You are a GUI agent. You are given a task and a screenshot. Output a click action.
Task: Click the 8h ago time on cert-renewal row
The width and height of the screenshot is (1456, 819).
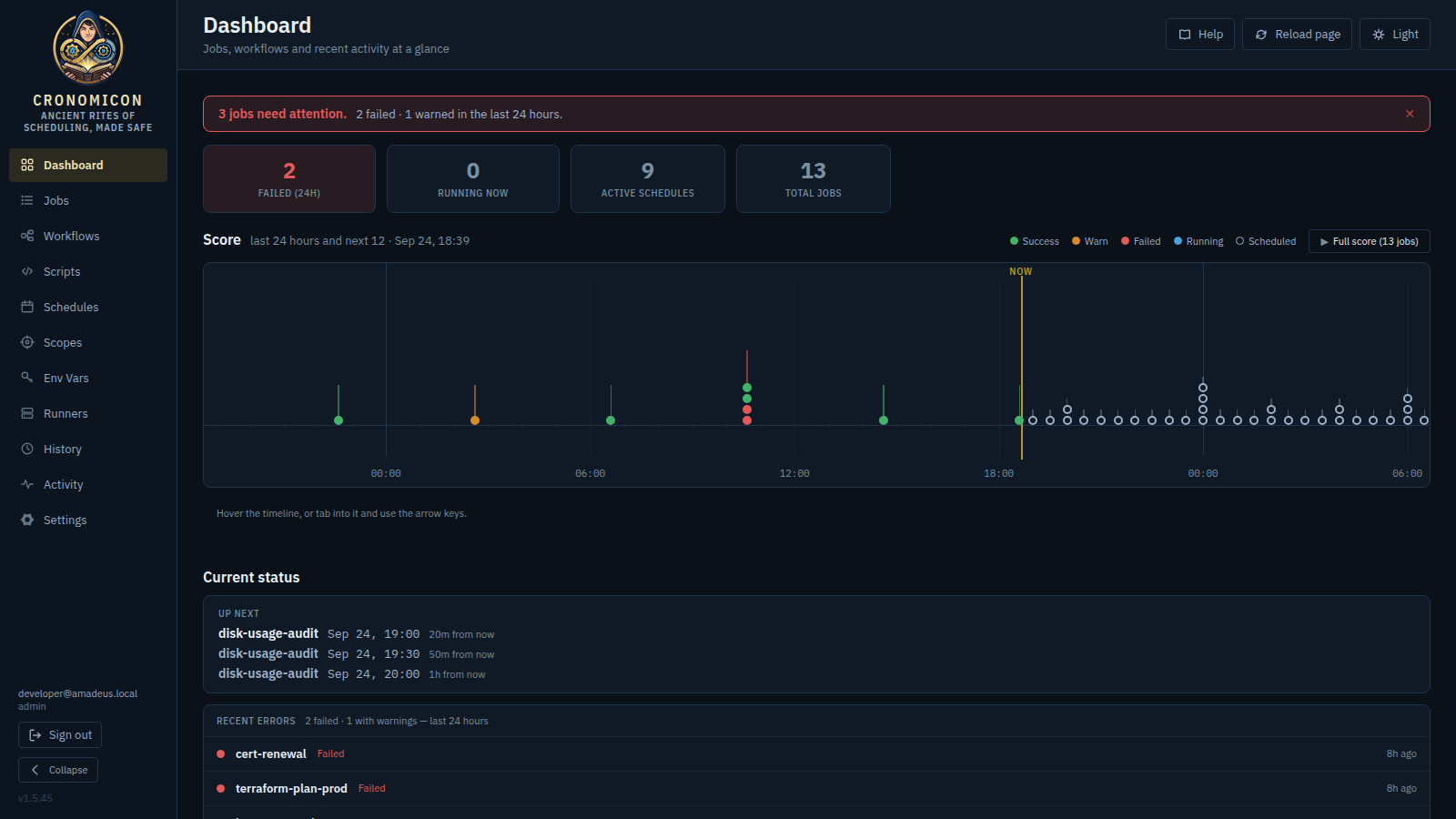(x=1401, y=754)
